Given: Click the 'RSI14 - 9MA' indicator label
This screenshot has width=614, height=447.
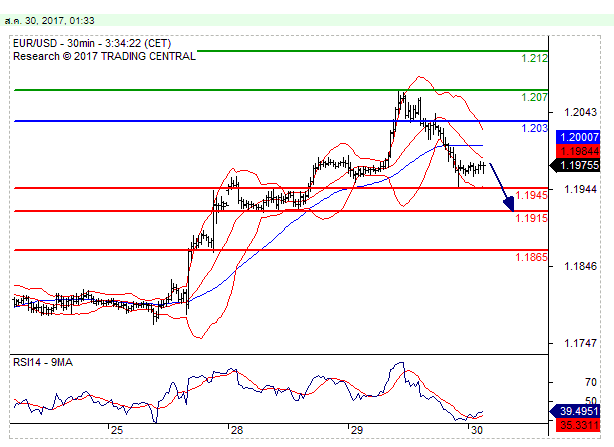Looking at the screenshot, I should click(43, 362).
